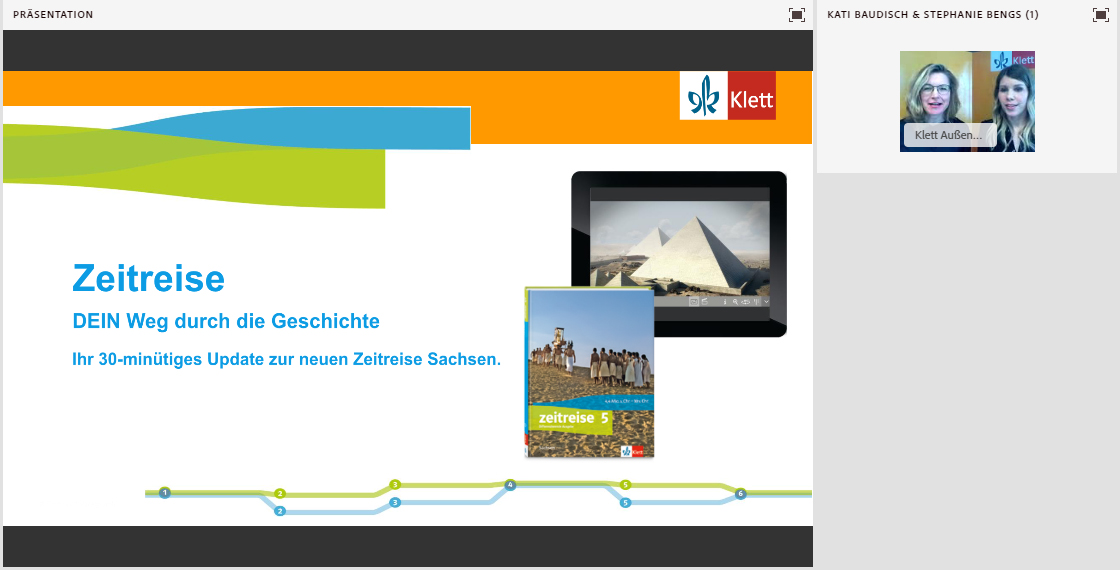Click the 'PRÄSENTATION' panel title
The image size is (1120, 570).
(x=53, y=14)
